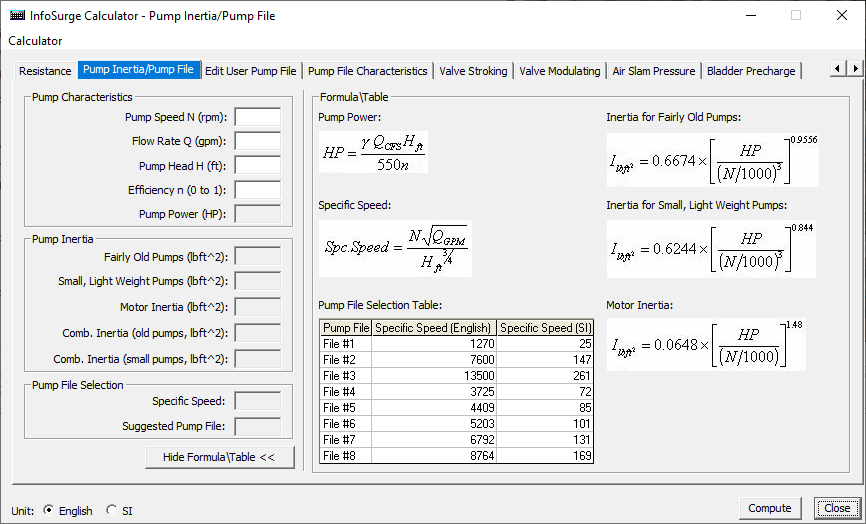The width and height of the screenshot is (866, 524).
Task: Hide the Formula\Table panel
Action: click(x=219, y=457)
